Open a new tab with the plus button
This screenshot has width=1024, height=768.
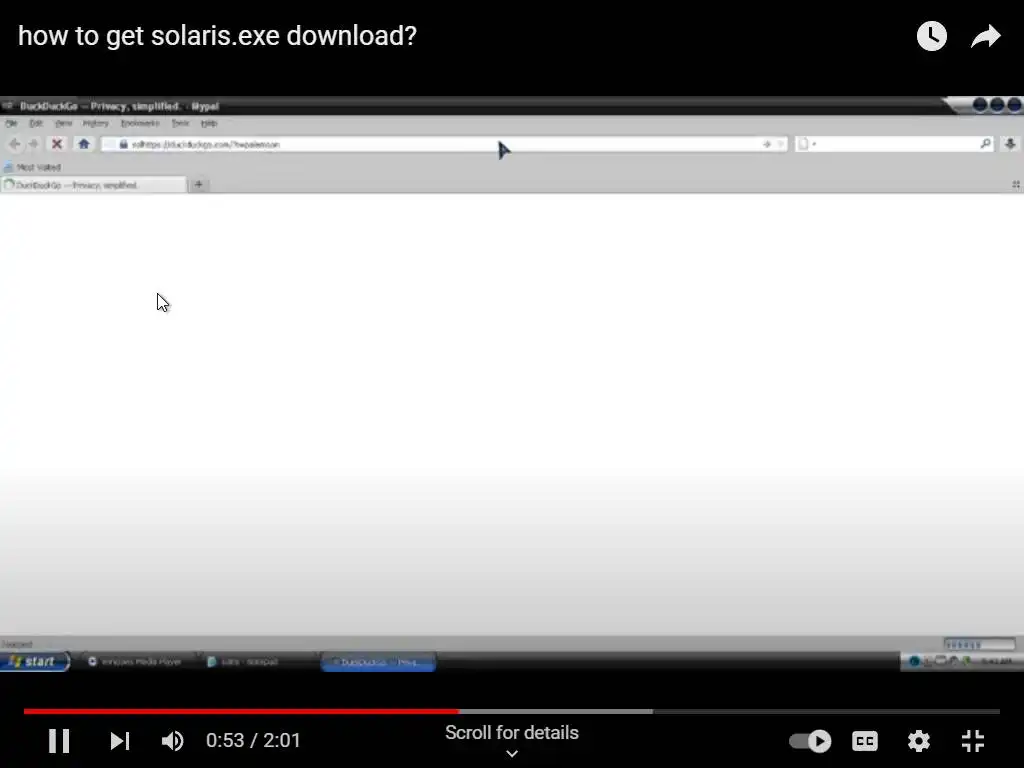coord(199,185)
